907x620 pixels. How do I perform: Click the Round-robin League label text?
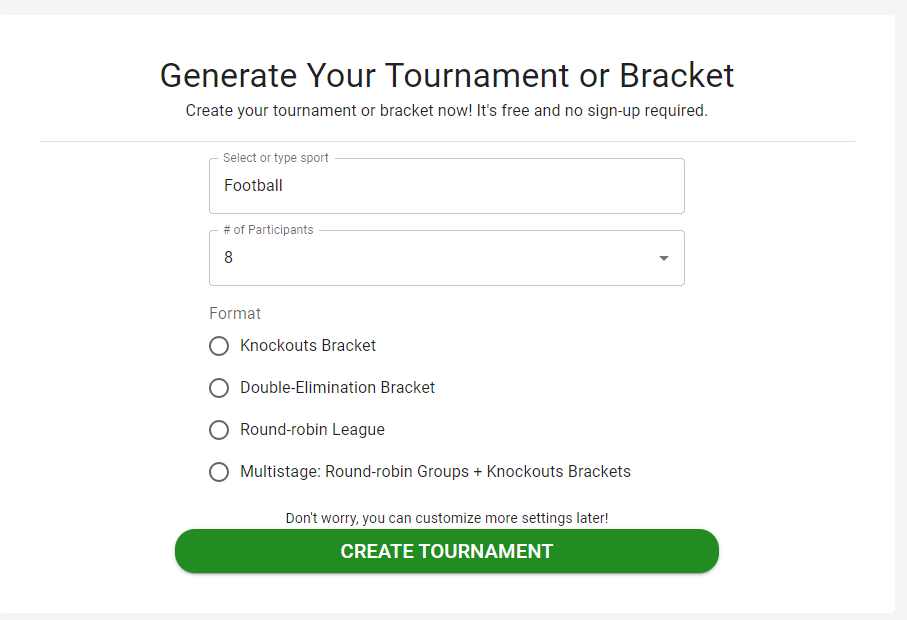coord(312,430)
